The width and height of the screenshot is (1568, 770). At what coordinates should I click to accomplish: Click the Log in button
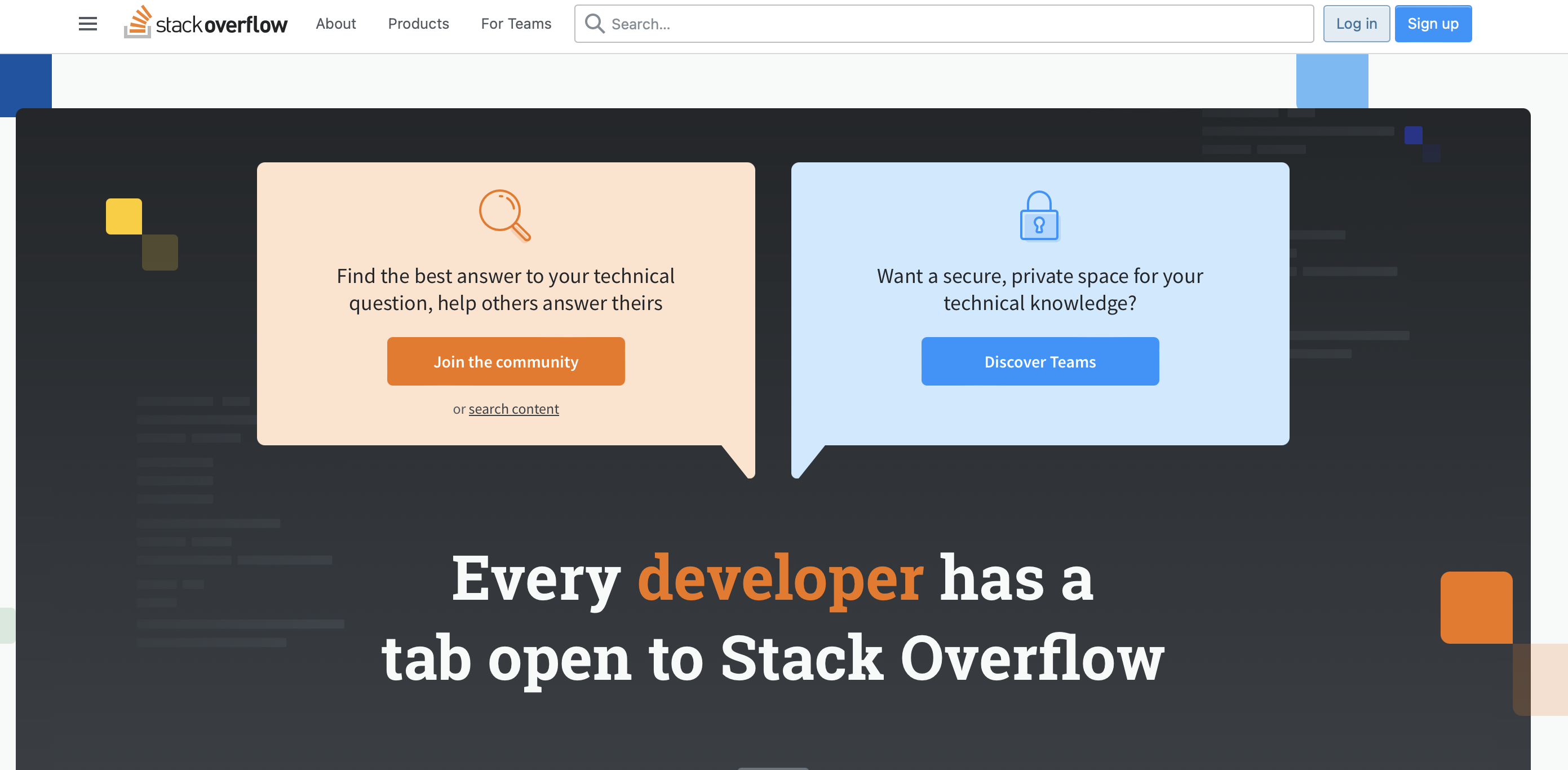[1356, 22]
